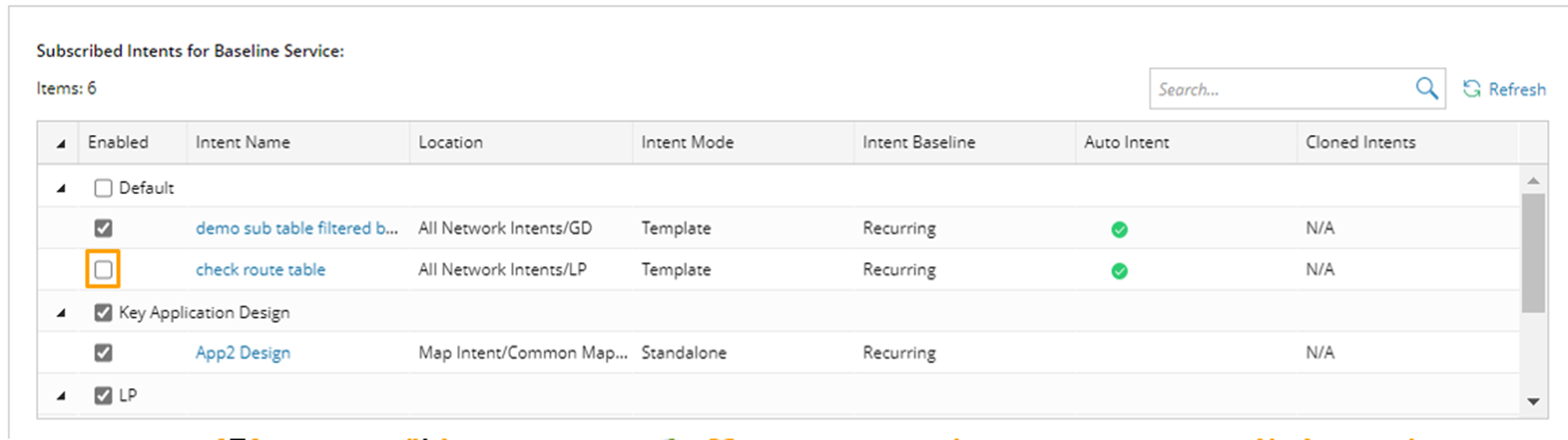This screenshot has height=440, width=1568.
Task: Uncheck the demo sub table filtered intent
Action: click(x=103, y=228)
